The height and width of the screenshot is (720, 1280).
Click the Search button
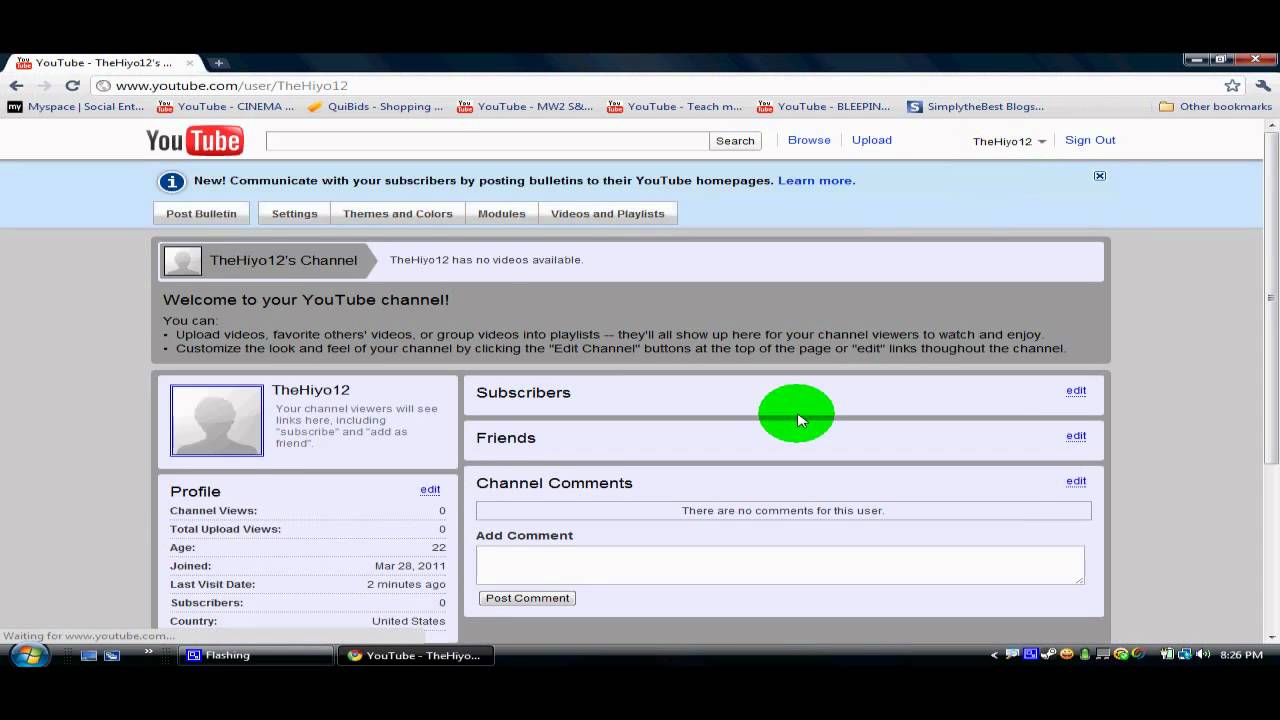[x=735, y=141]
